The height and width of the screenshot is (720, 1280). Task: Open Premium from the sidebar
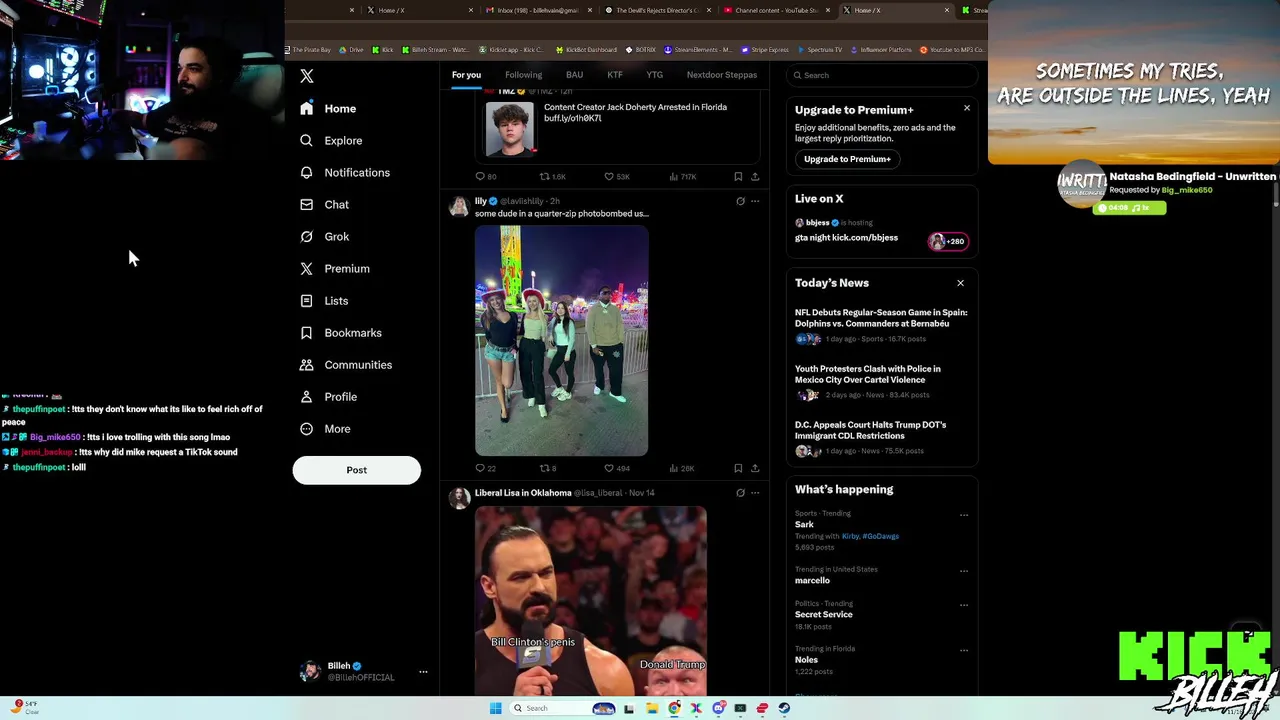click(335, 268)
